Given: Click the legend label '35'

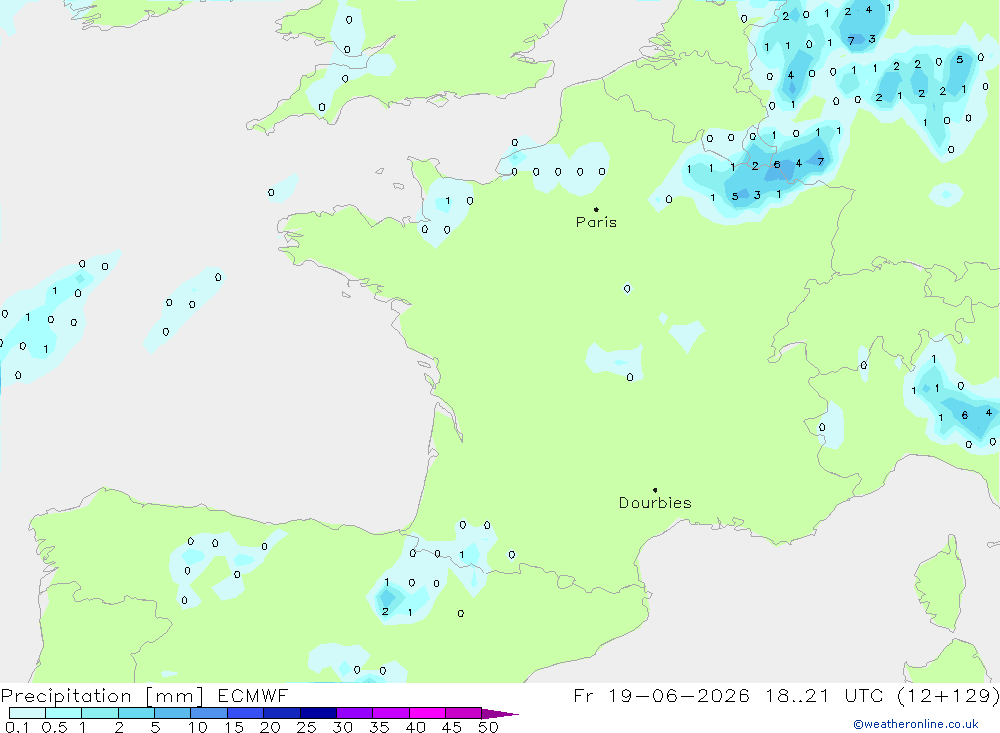Looking at the screenshot, I should 379,727.
